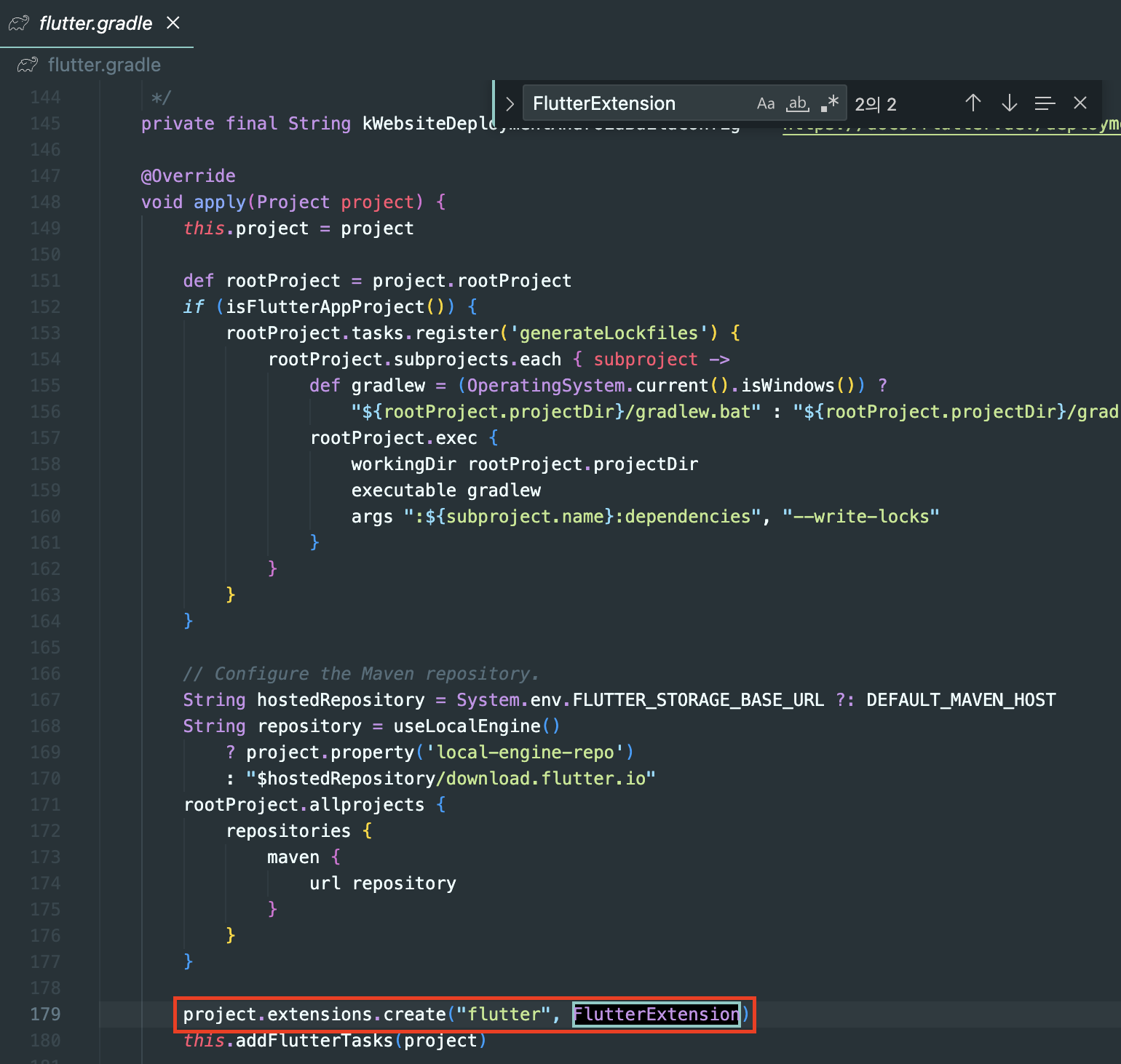Image resolution: width=1121 pixels, height=1064 pixels.
Task: Toggle Match Case in find widget
Action: pyautogui.click(x=765, y=103)
